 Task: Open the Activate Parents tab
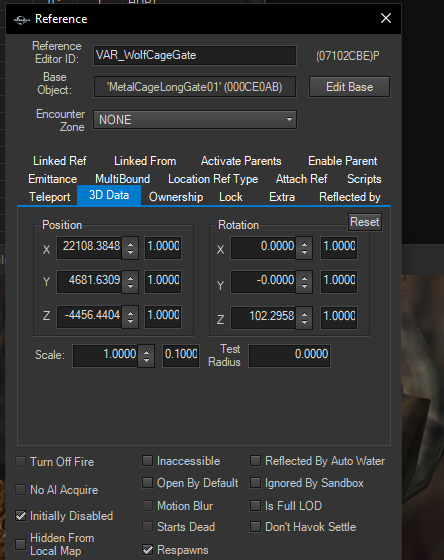[241, 161]
